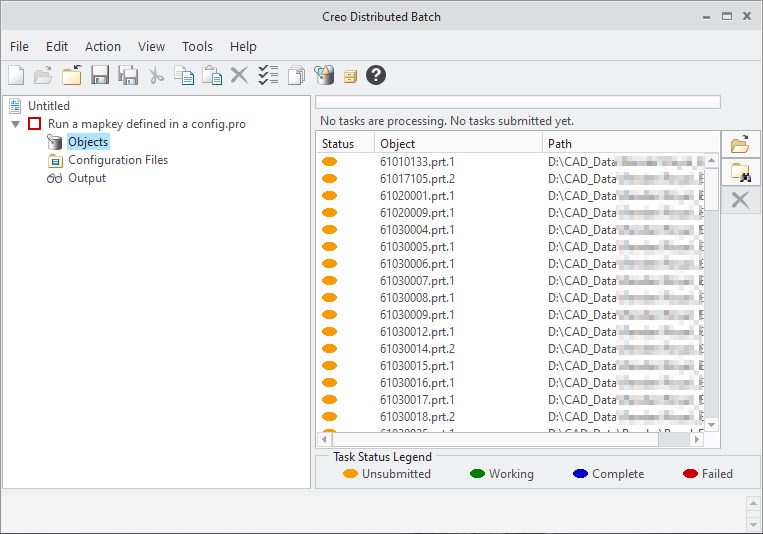Open the Action menu
The height and width of the screenshot is (534, 763).
[103, 47]
